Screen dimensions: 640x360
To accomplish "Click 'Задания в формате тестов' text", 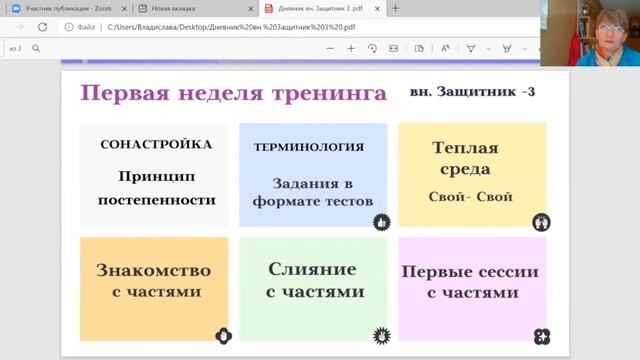I will (313, 192).
